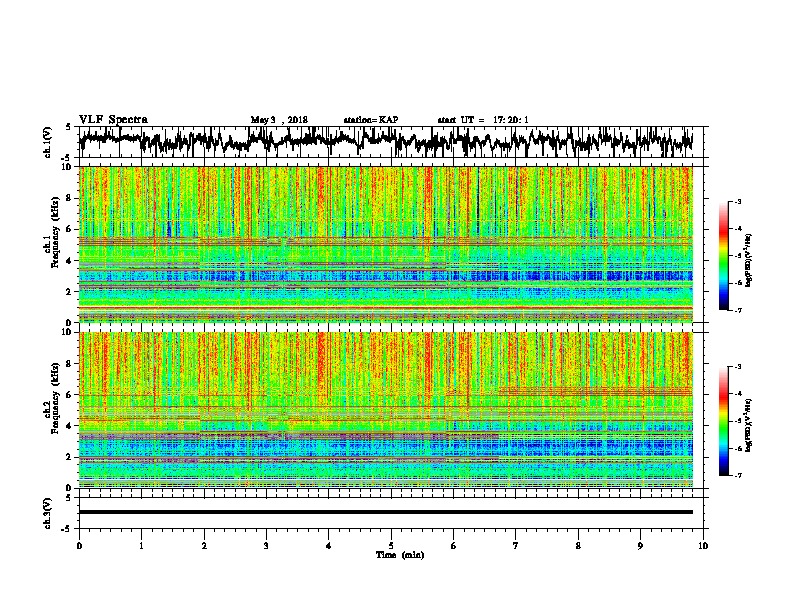Click the ch.2 color scale bar
The image size is (792, 612).
[x=724, y=421]
